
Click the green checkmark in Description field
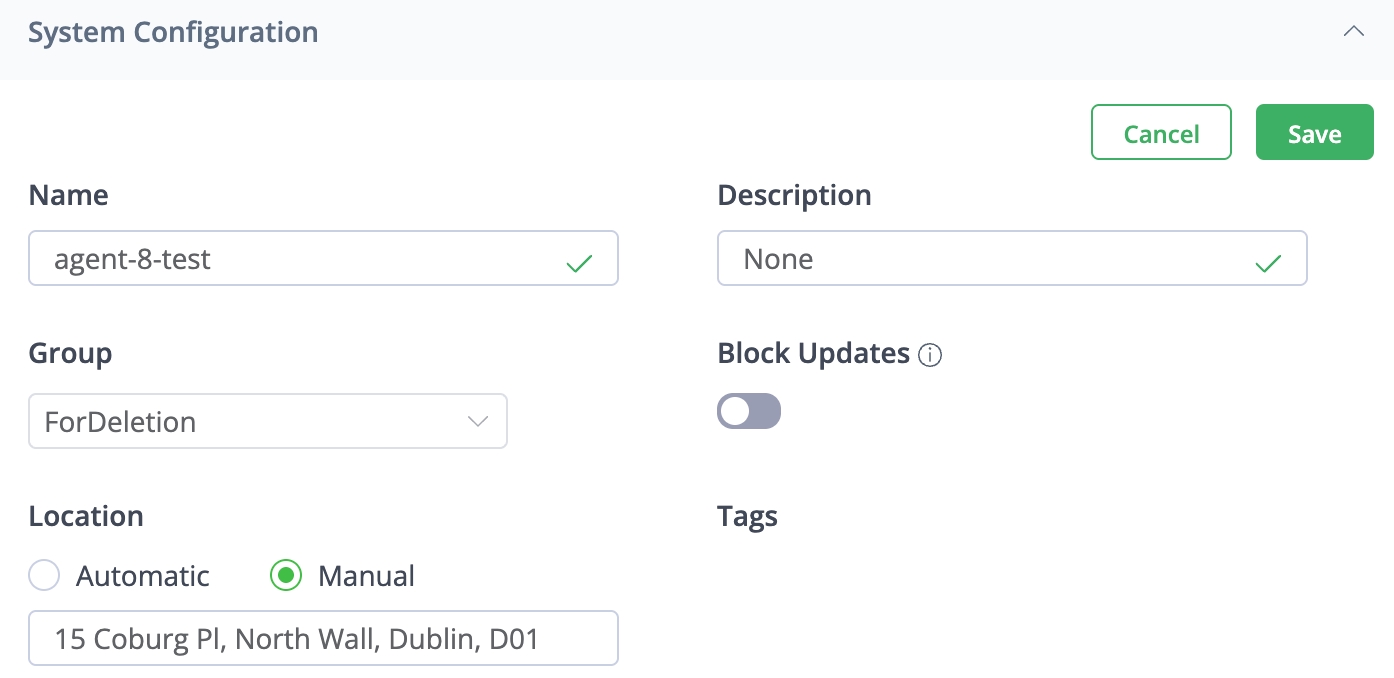tap(1268, 263)
